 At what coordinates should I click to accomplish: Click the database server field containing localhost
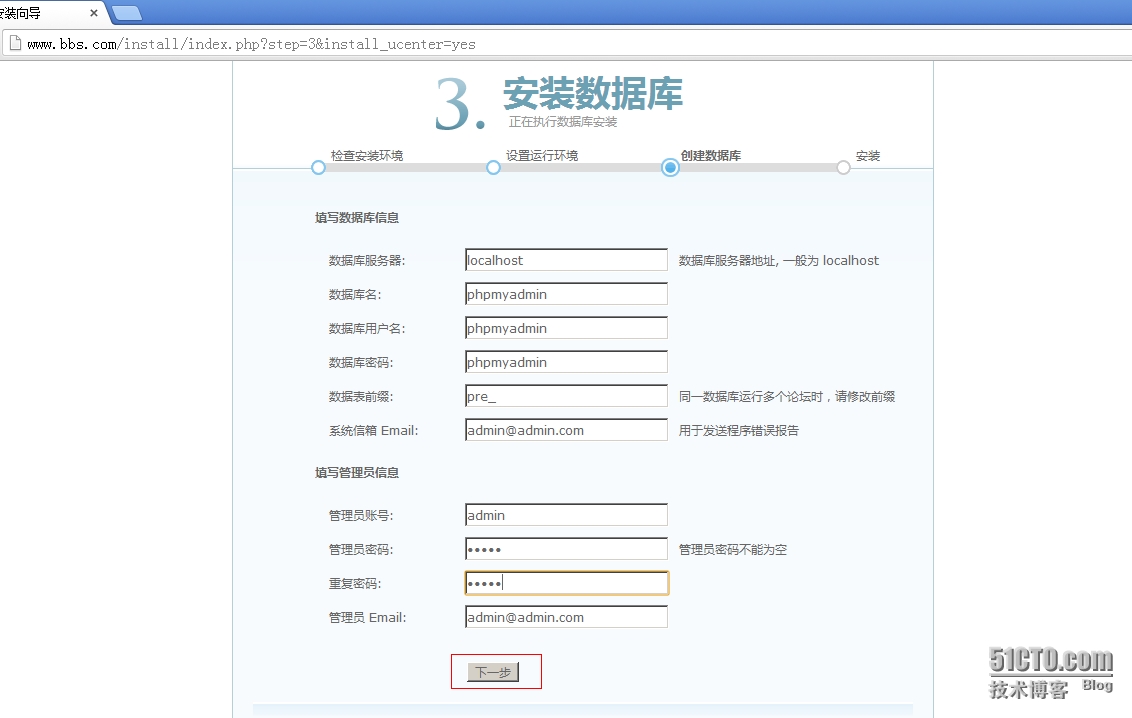pyautogui.click(x=566, y=260)
